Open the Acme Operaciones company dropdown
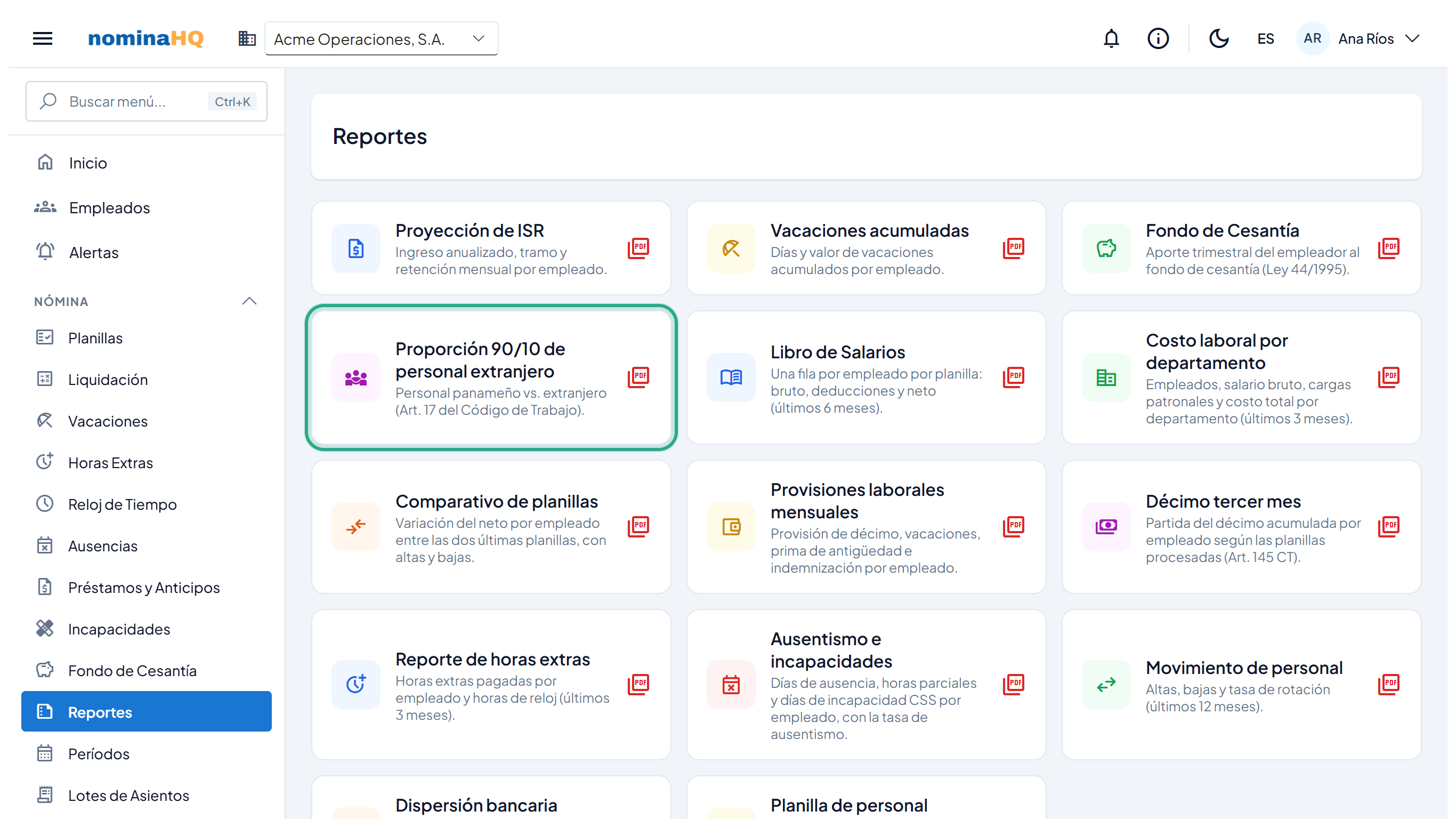Viewport: 1456px width, 819px height. (381, 38)
